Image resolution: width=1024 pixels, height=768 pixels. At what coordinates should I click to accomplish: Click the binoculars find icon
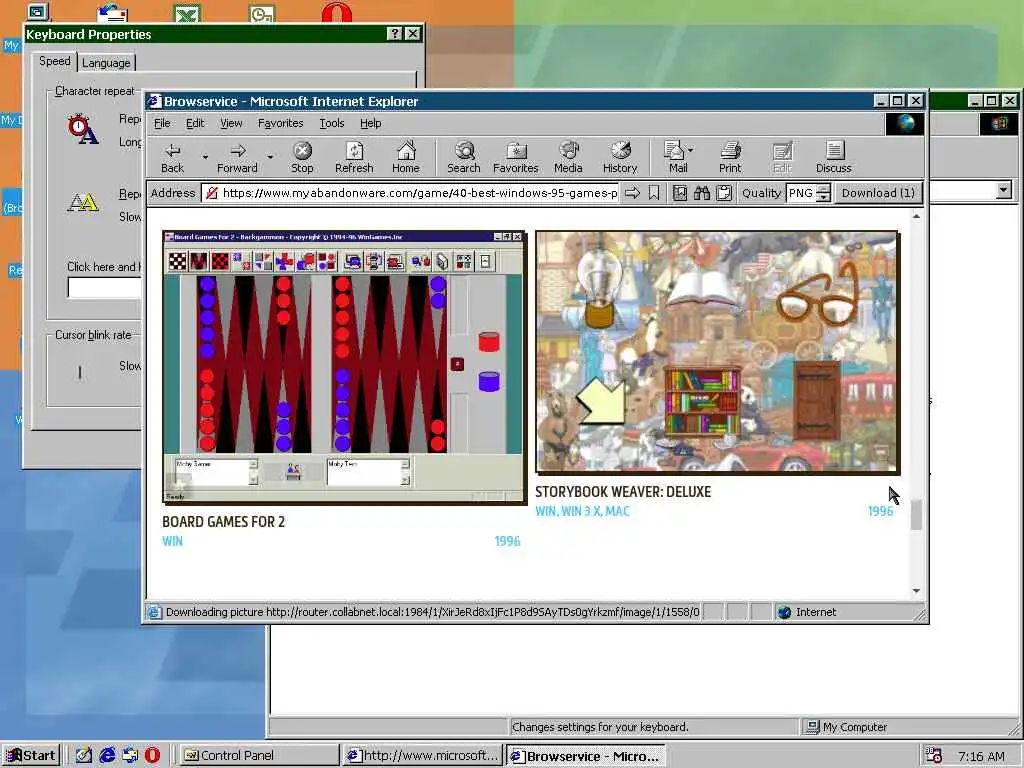pos(701,193)
